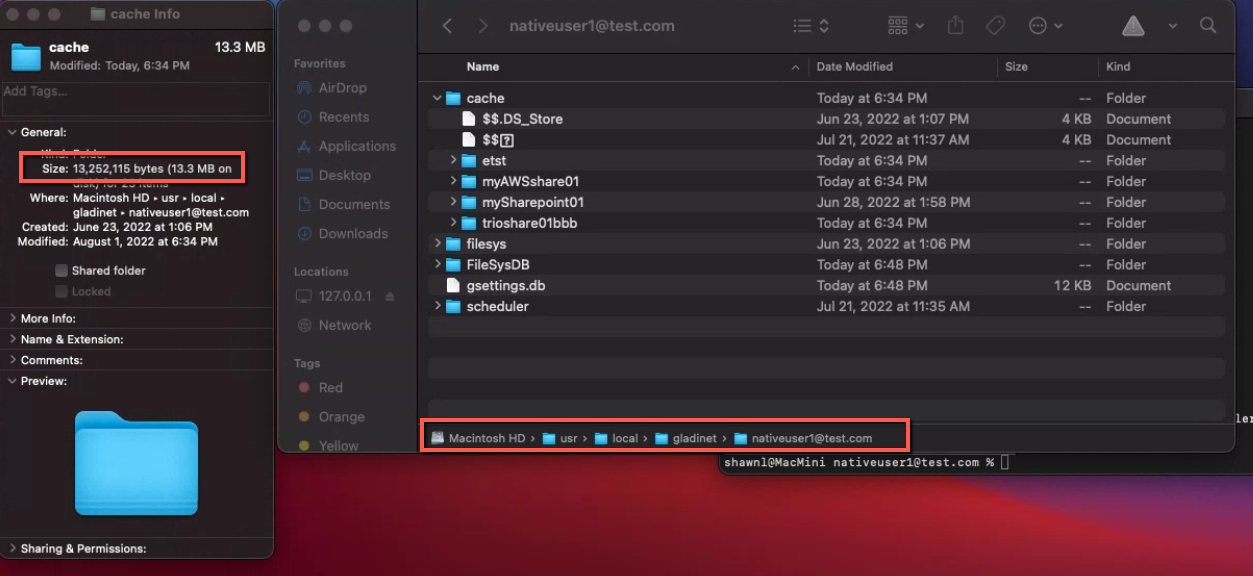Click the cache folder icon in Info header

tap(26, 56)
